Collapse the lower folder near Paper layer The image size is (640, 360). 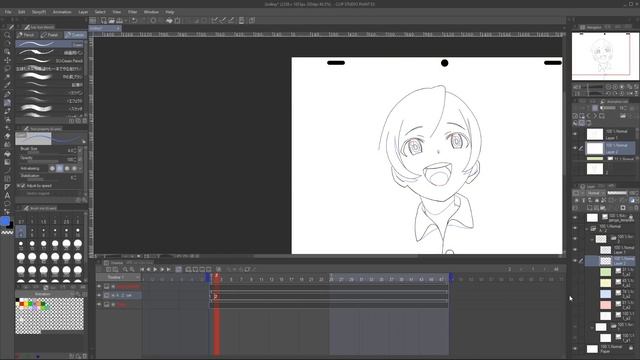592,327
